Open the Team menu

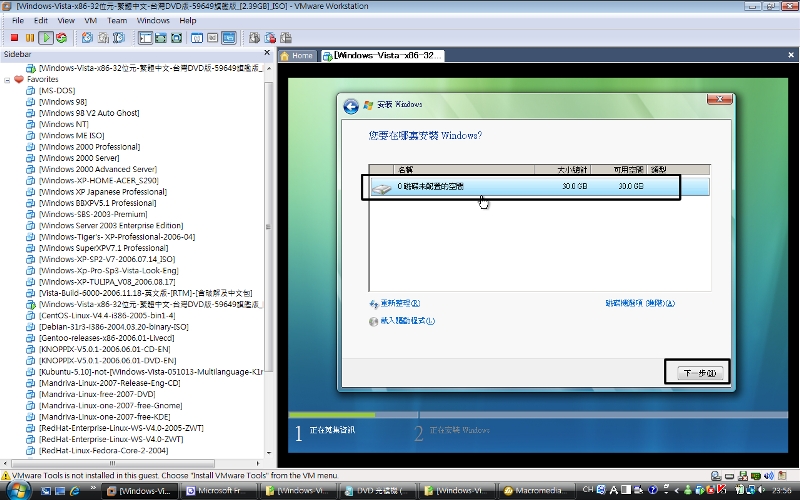[x=117, y=20]
